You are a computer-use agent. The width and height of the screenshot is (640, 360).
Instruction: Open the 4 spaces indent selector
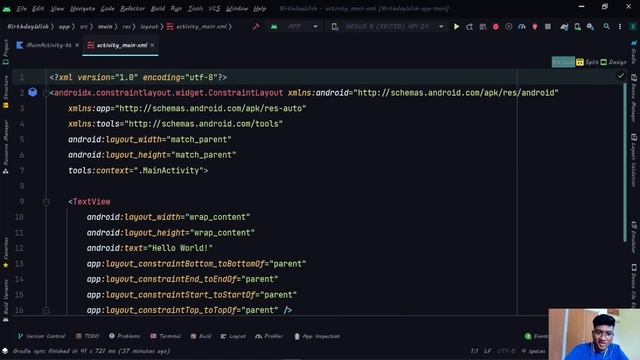click(533, 351)
